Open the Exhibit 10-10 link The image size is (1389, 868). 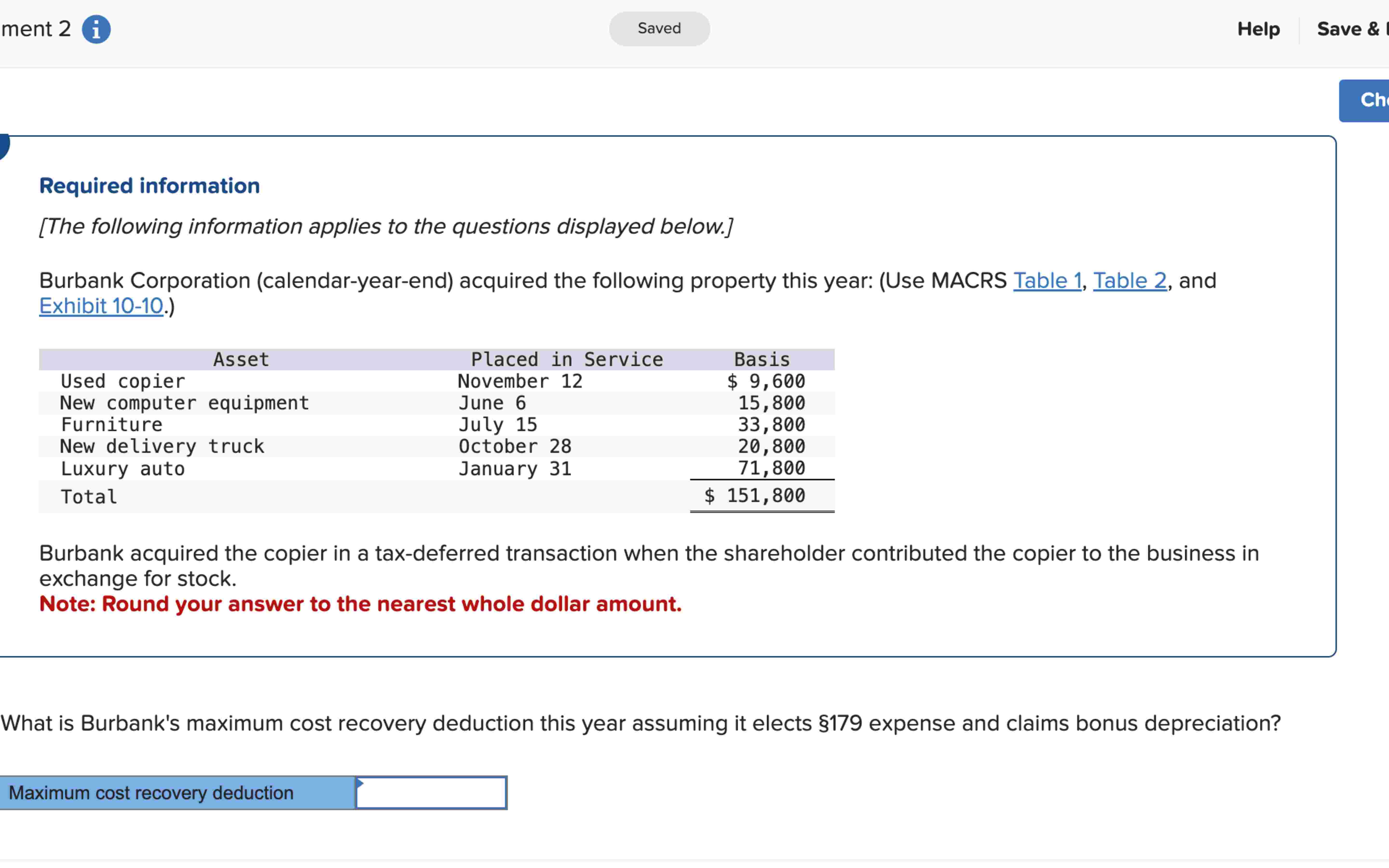click(x=102, y=306)
